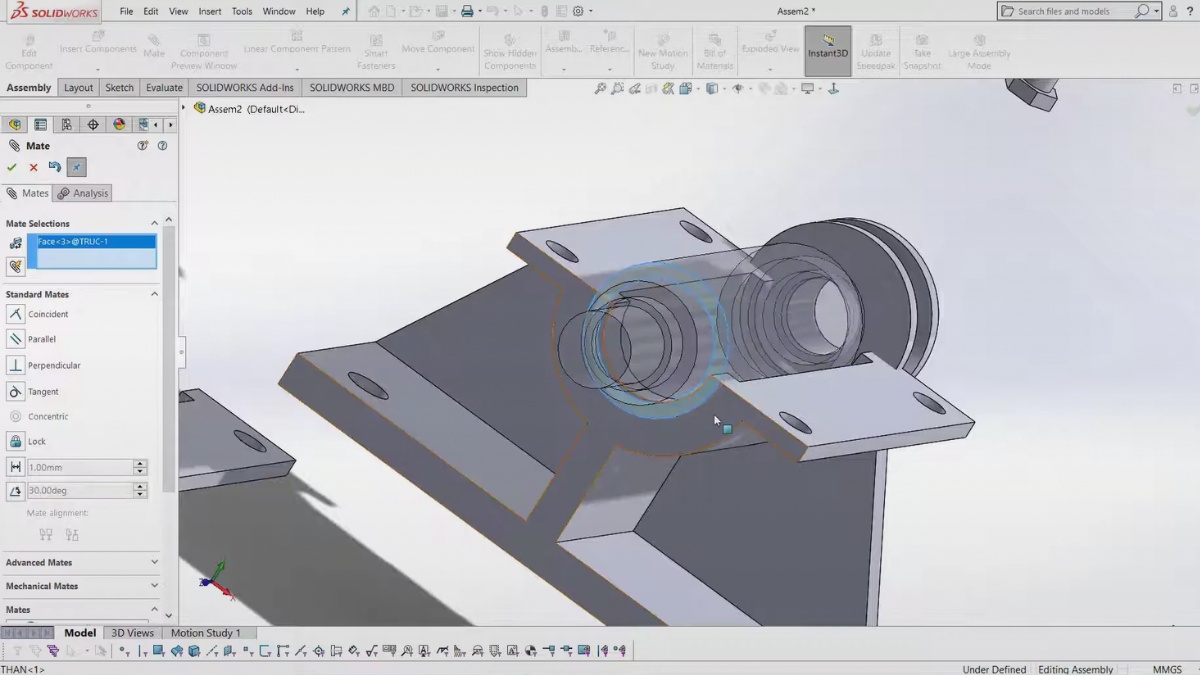The image size is (1200, 675).
Task: Click the Print icon in quick access toolbar
Action: (466, 11)
